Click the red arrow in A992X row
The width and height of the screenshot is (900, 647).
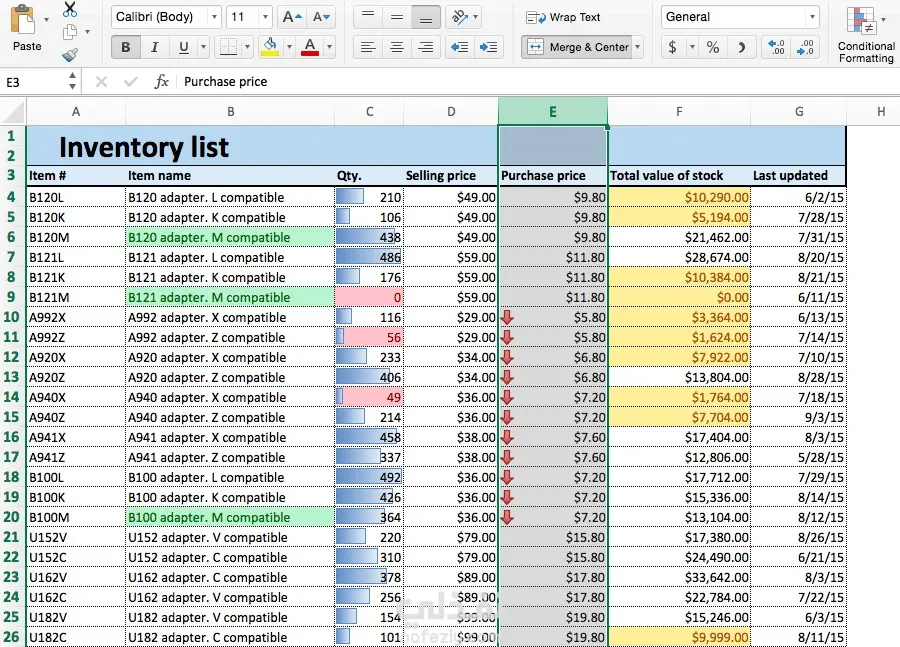pyautogui.click(x=507, y=317)
